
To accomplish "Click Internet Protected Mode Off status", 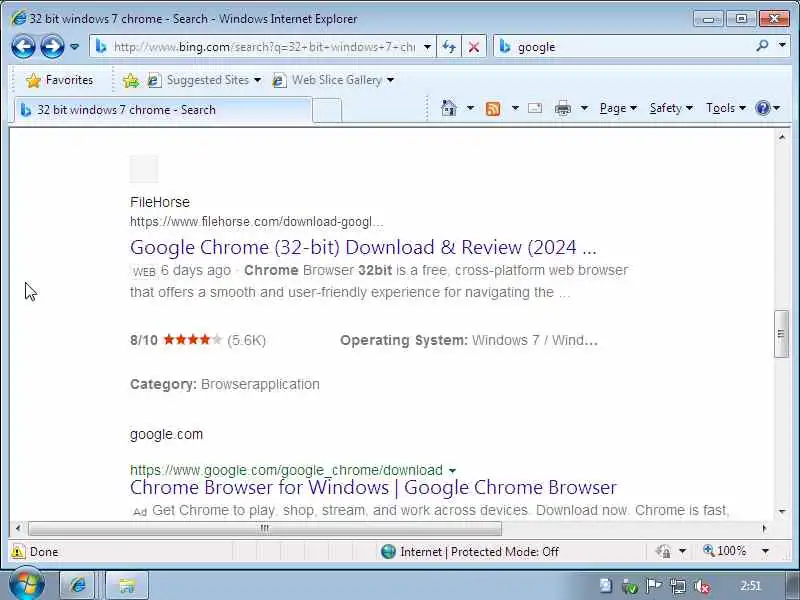I will pyautogui.click(x=470, y=552).
